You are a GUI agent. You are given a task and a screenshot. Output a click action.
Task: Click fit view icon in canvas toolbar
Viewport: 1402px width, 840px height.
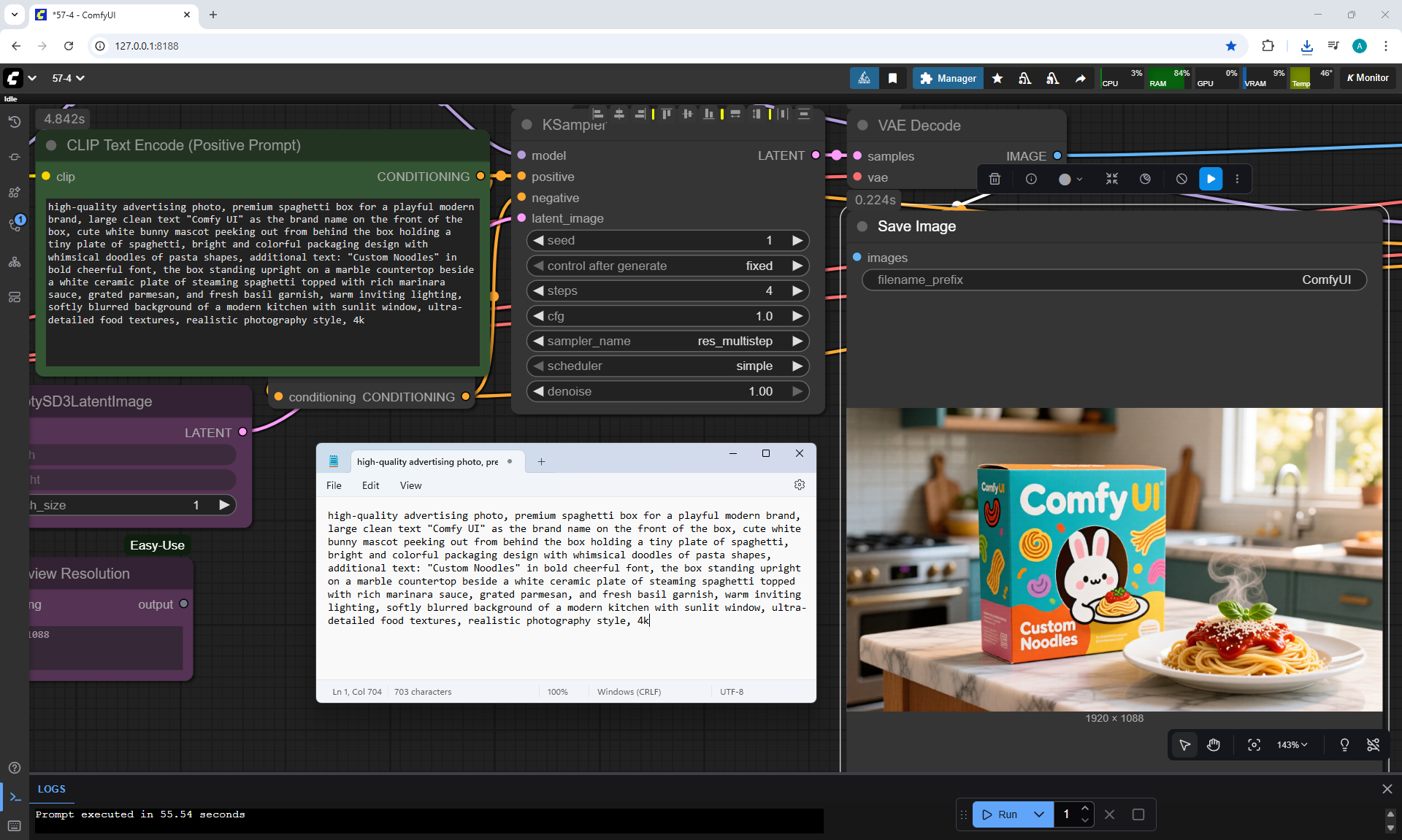pyautogui.click(x=1254, y=744)
